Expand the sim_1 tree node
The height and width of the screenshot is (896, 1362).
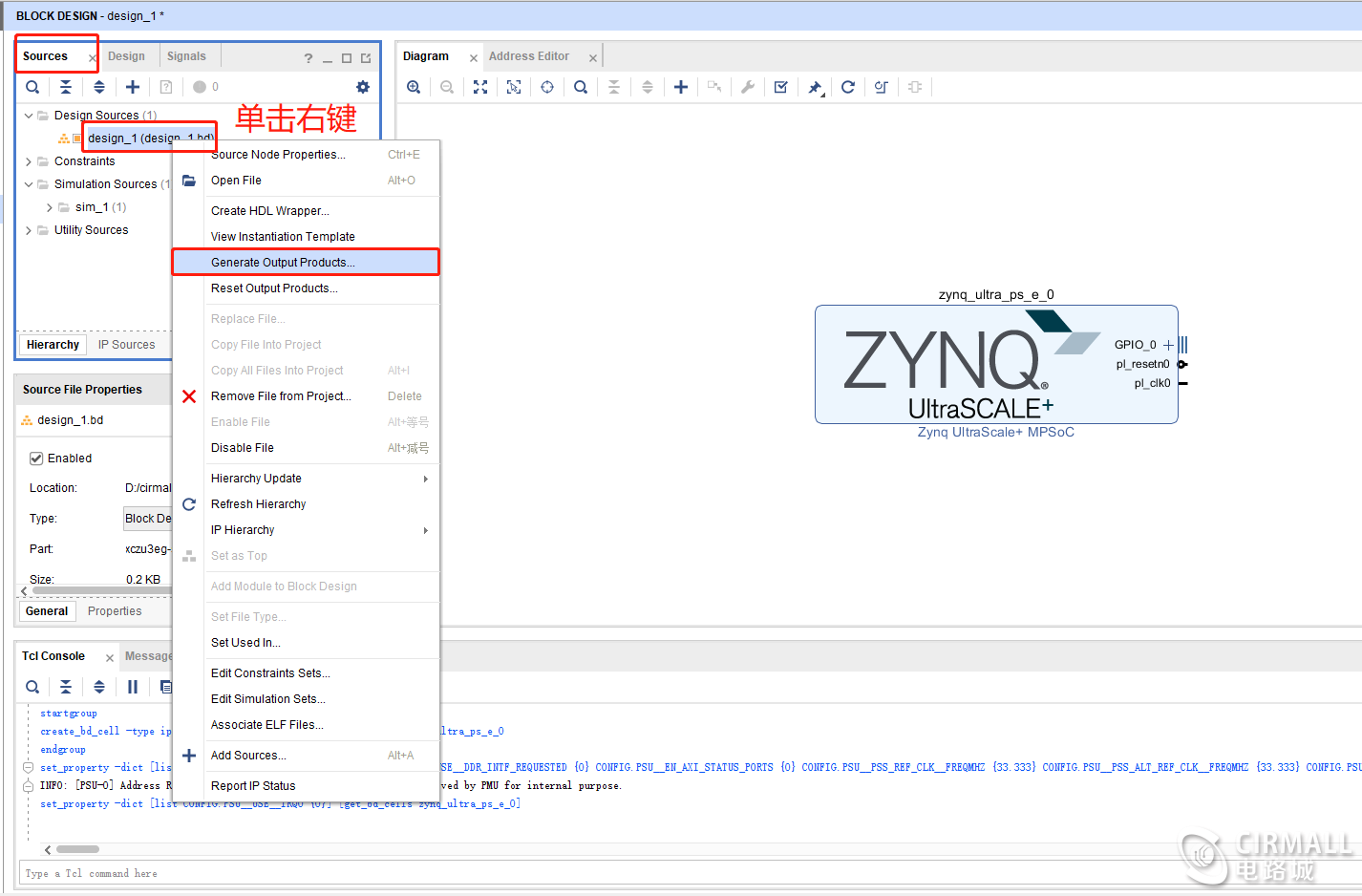(50, 207)
